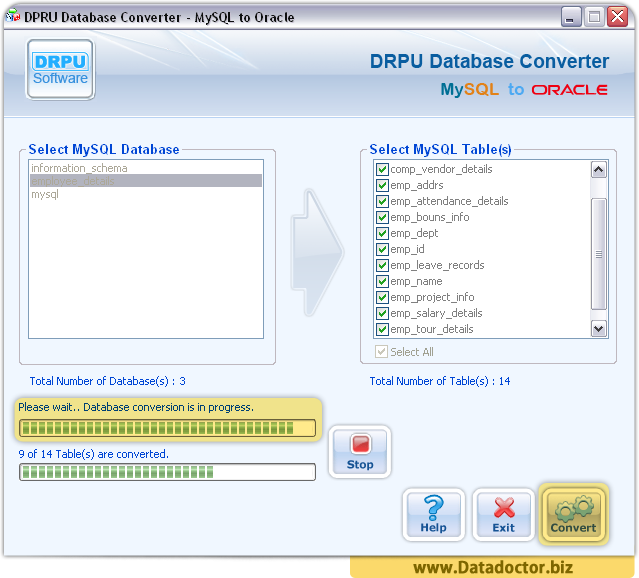The image size is (639, 578).
Task: Click table list scroll up arrow
Action: click(x=599, y=170)
